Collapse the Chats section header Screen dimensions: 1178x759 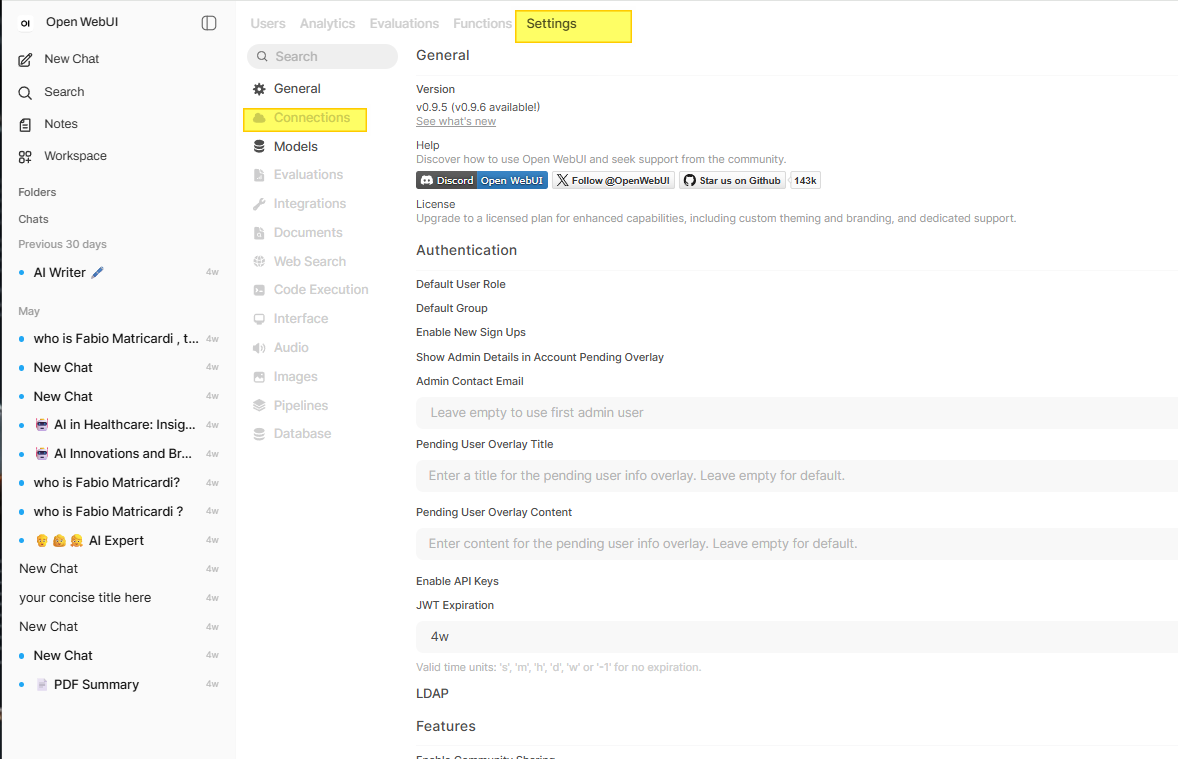[33, 219]
